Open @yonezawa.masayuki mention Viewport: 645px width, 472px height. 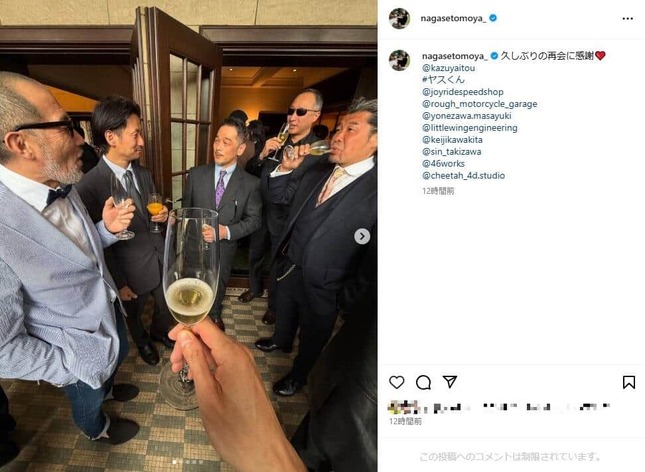click(465, 116)
